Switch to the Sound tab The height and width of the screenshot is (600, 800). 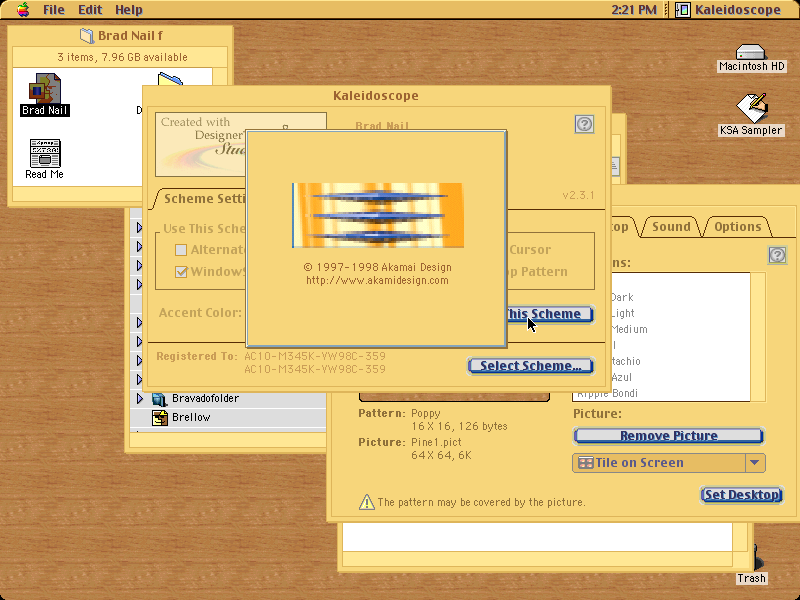671,227
